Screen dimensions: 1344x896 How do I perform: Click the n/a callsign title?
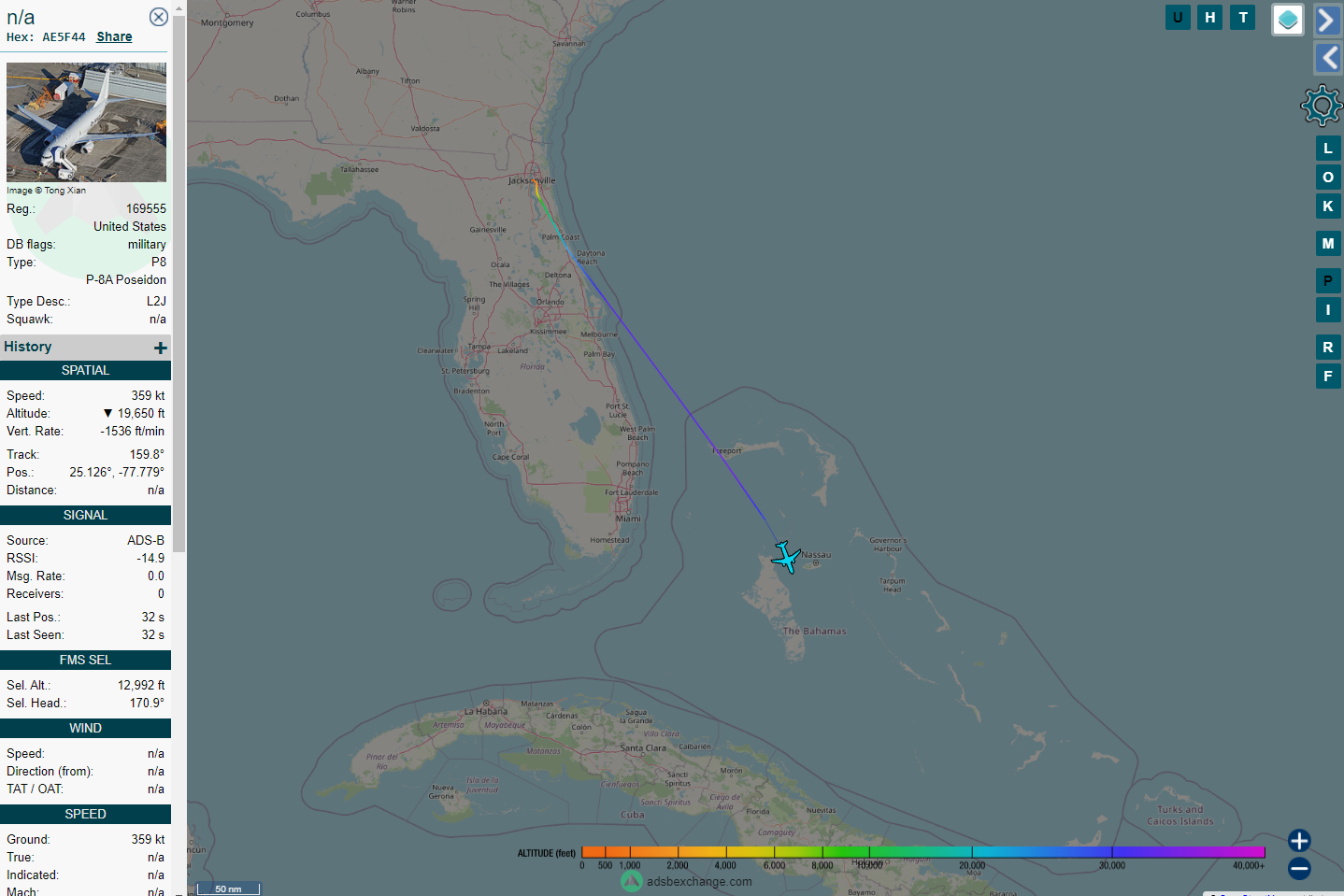pyautogui.click(x=21, y=17)
